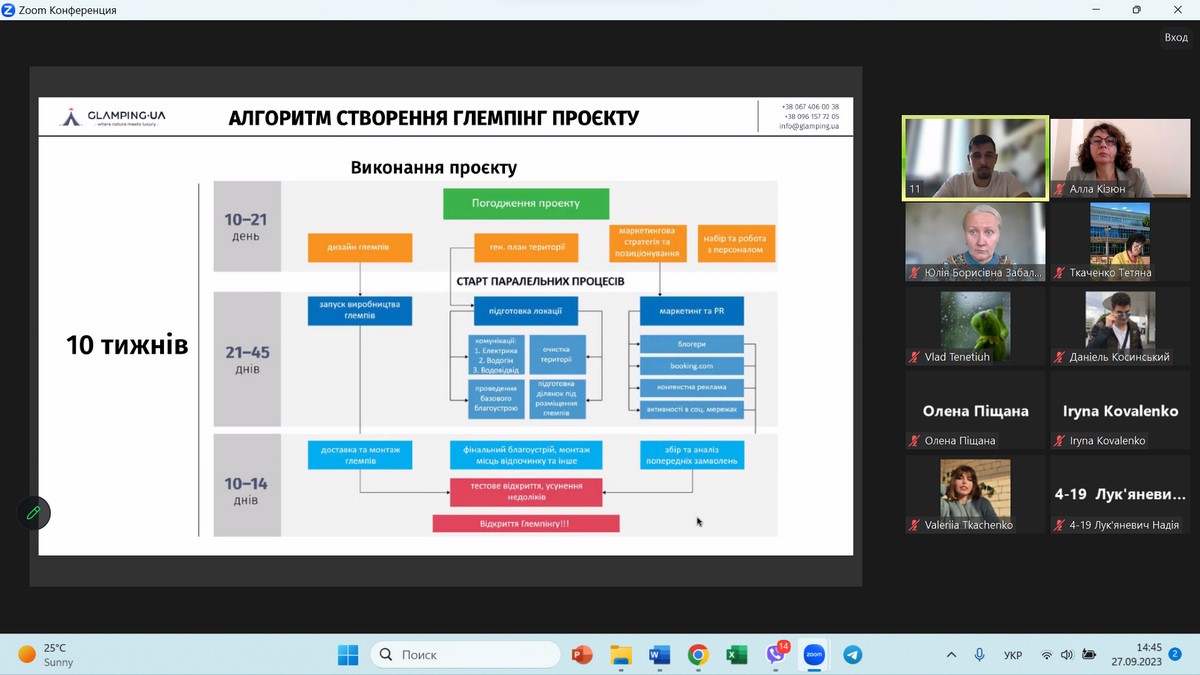
Task: Open File Explorer from the taskbar
Action: (621, 655)
